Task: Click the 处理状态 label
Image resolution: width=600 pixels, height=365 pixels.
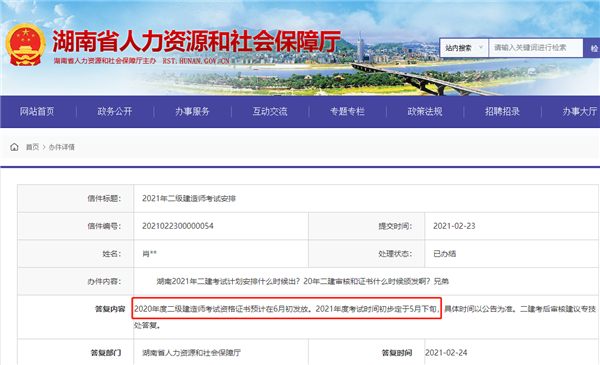Action: point(395,254)
